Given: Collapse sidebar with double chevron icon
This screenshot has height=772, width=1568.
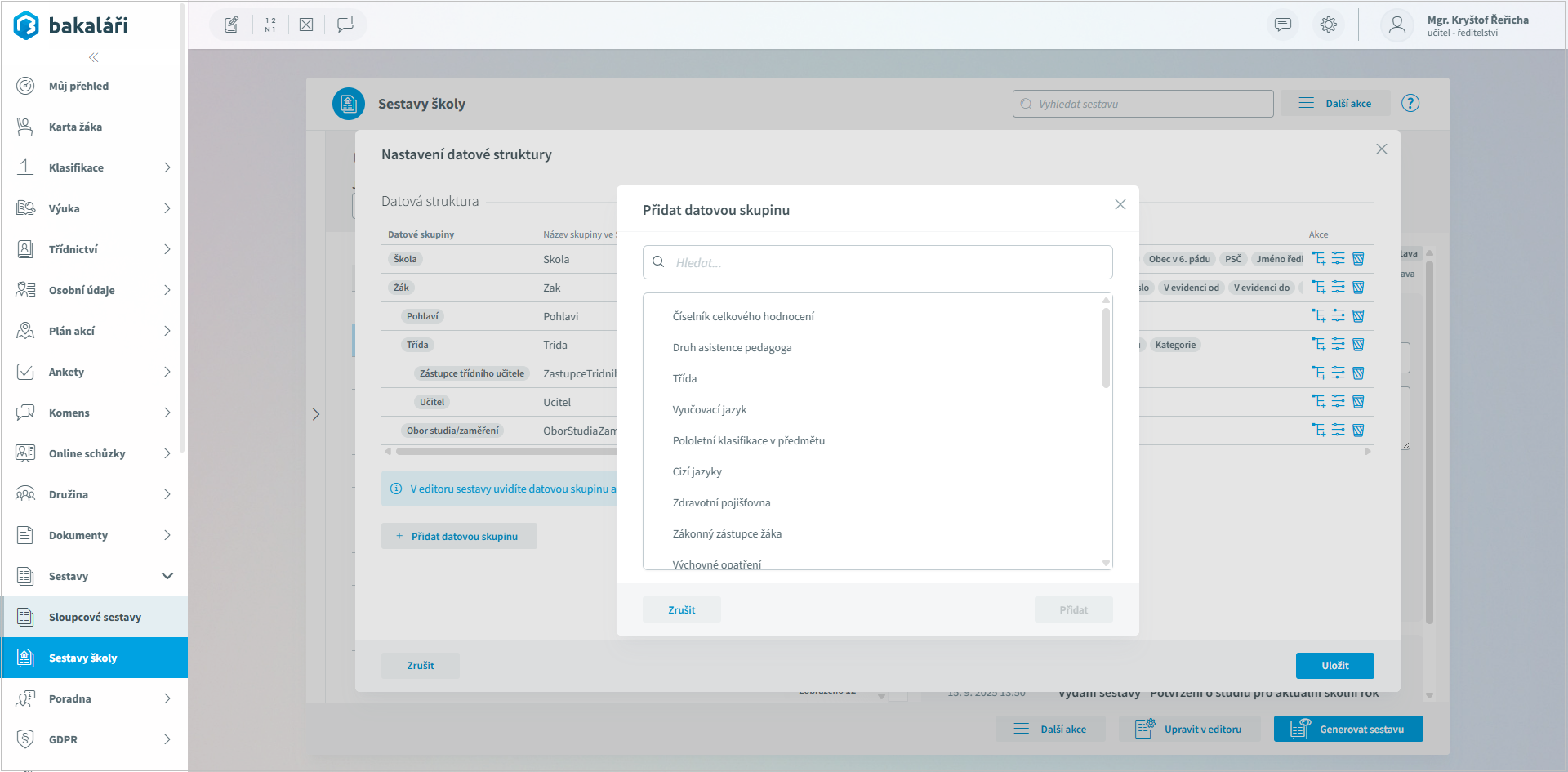Looking at the screenshot, I should tap(94, 57).
